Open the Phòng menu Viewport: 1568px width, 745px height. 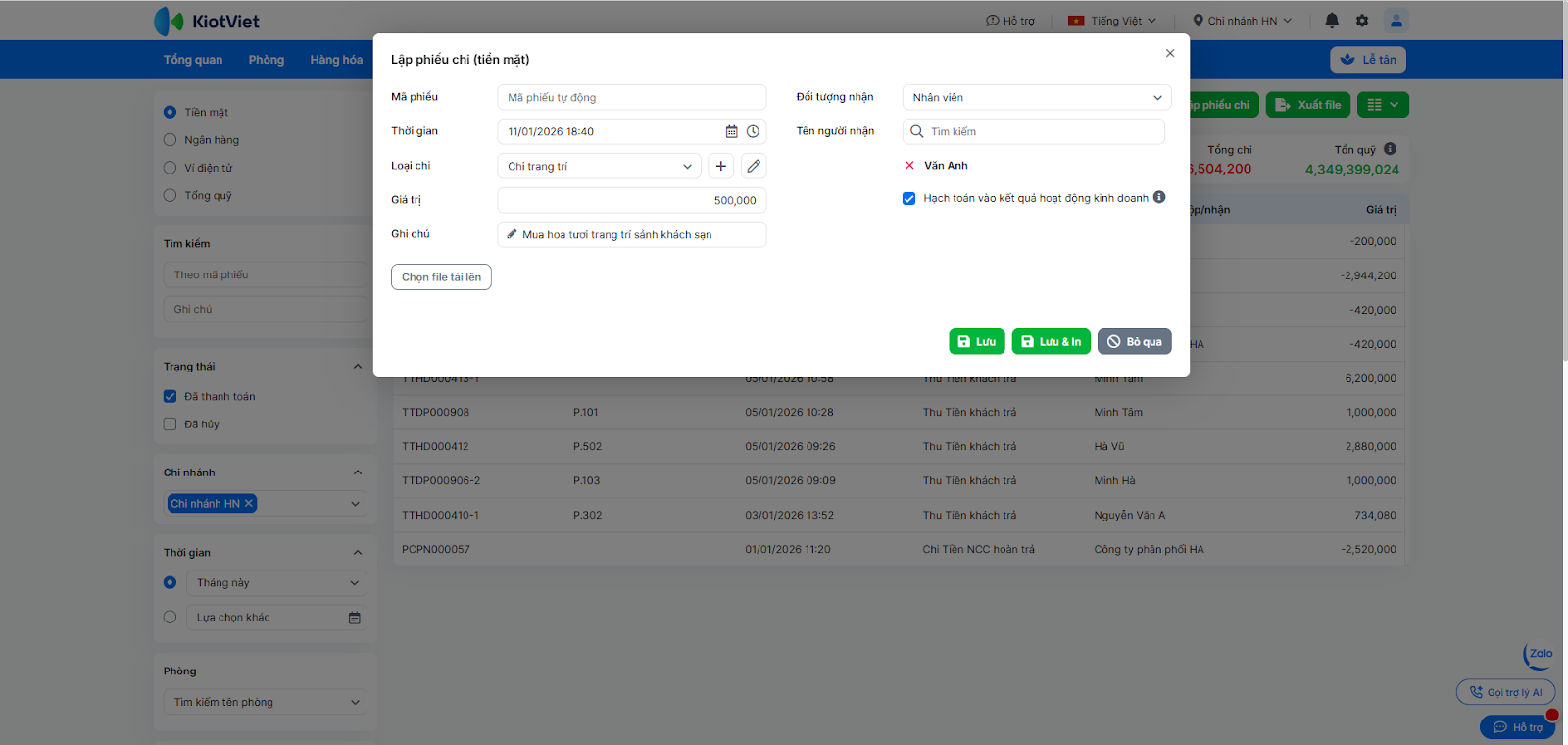point(267,60)
